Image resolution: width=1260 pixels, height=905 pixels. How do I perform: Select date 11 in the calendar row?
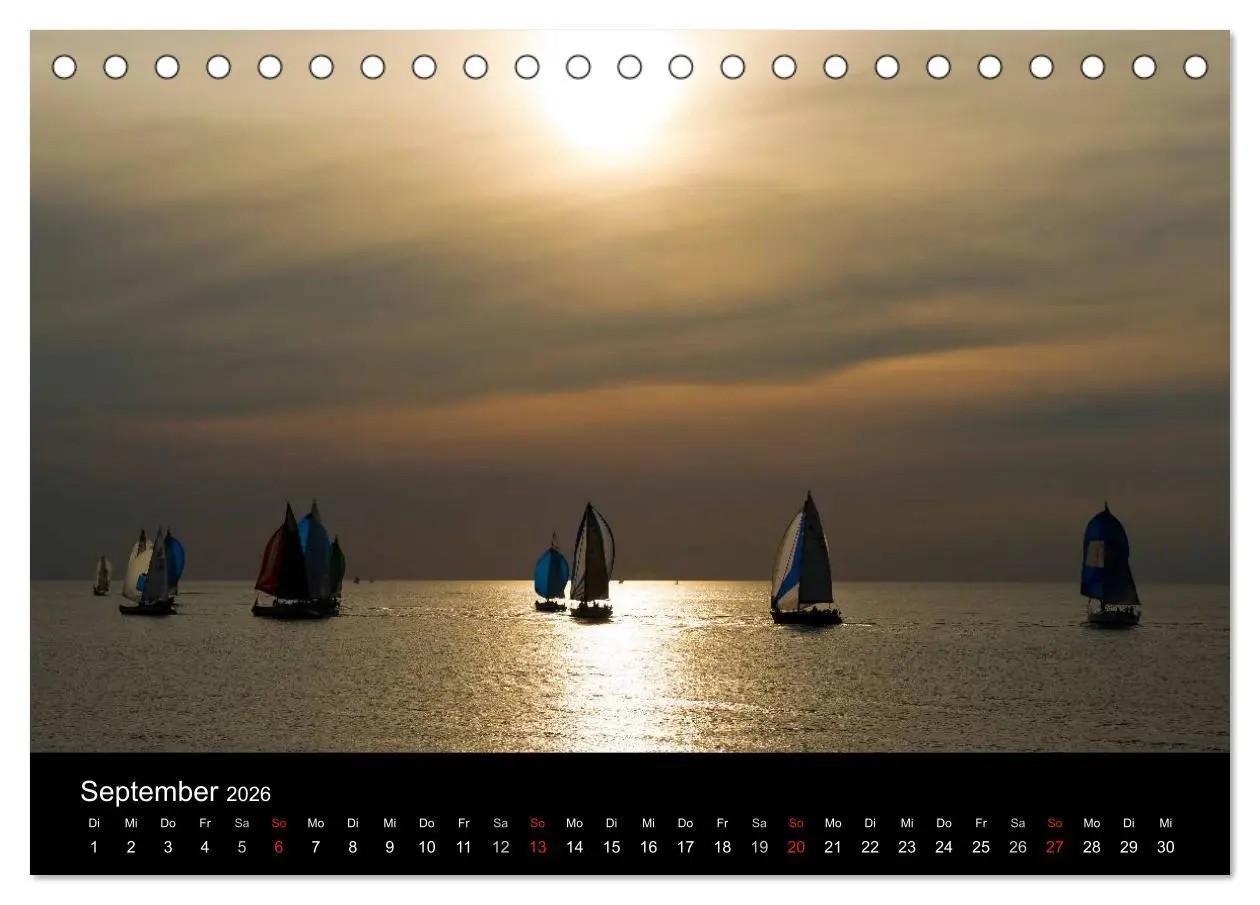click(464, 847)
